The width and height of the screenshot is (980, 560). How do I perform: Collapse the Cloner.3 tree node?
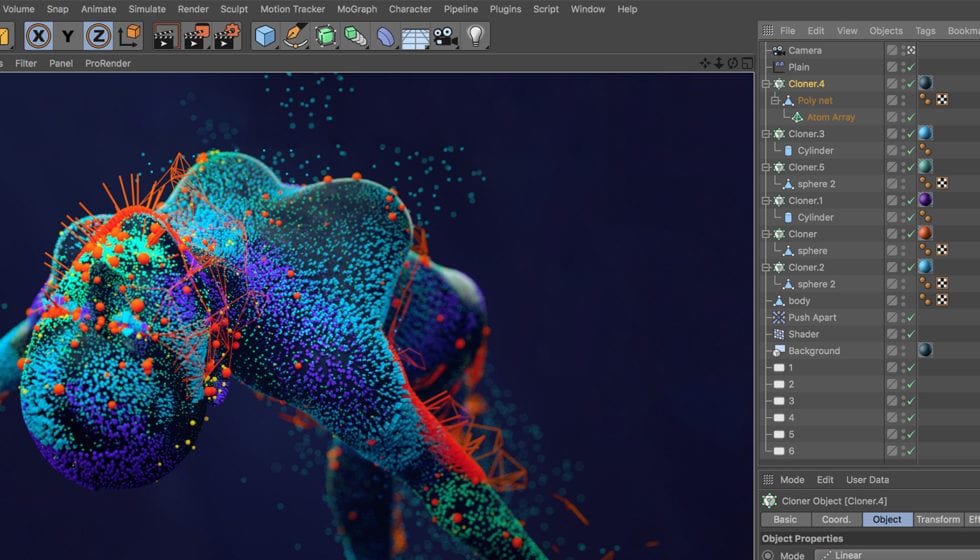tap(766, 134)
